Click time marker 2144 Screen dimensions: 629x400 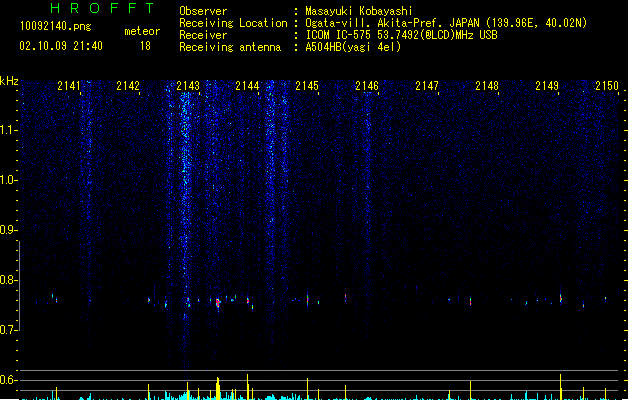pyautogui.click(x=247, y=86)
